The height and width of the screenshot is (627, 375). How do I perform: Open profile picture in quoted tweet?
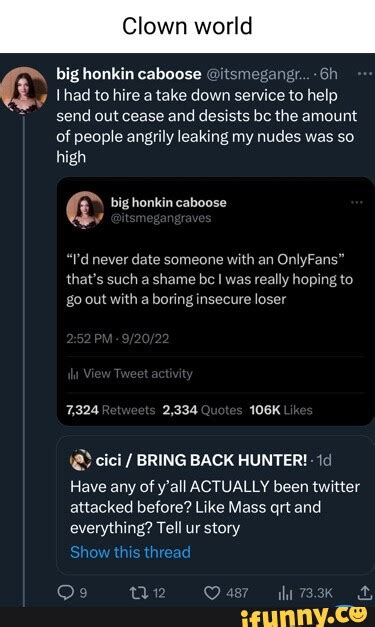(85, 210)
